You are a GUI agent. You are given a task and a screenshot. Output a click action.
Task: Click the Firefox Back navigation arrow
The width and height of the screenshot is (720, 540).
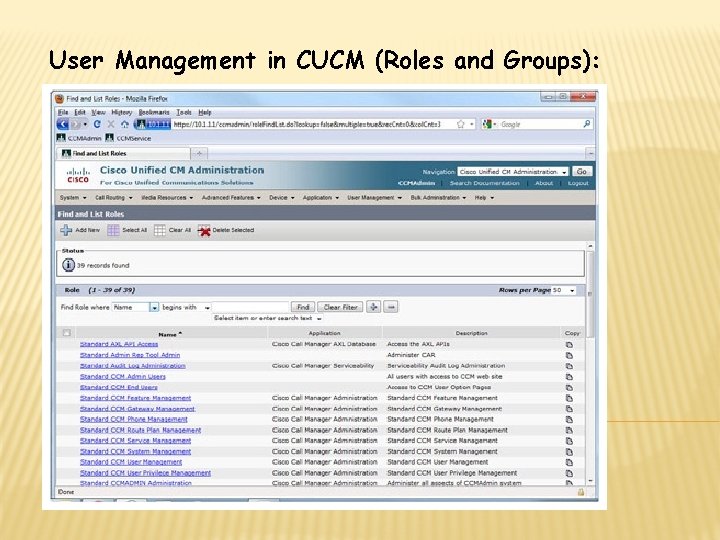(63, 124)
